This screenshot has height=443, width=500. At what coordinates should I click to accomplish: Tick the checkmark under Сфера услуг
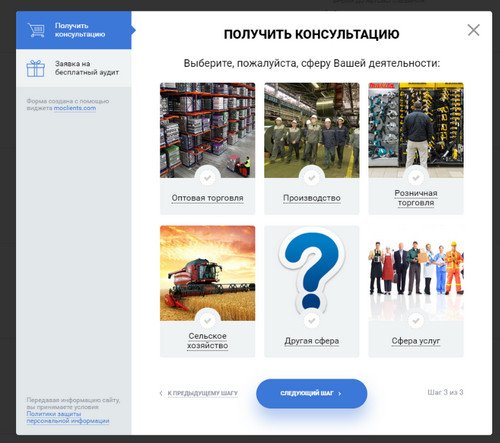(416, 321)
